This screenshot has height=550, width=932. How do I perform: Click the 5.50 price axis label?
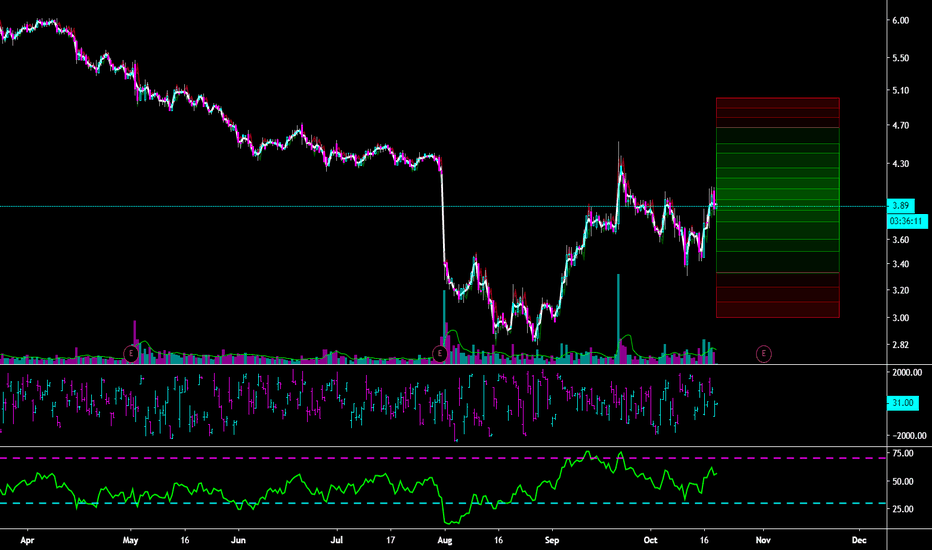click(900, 58)
